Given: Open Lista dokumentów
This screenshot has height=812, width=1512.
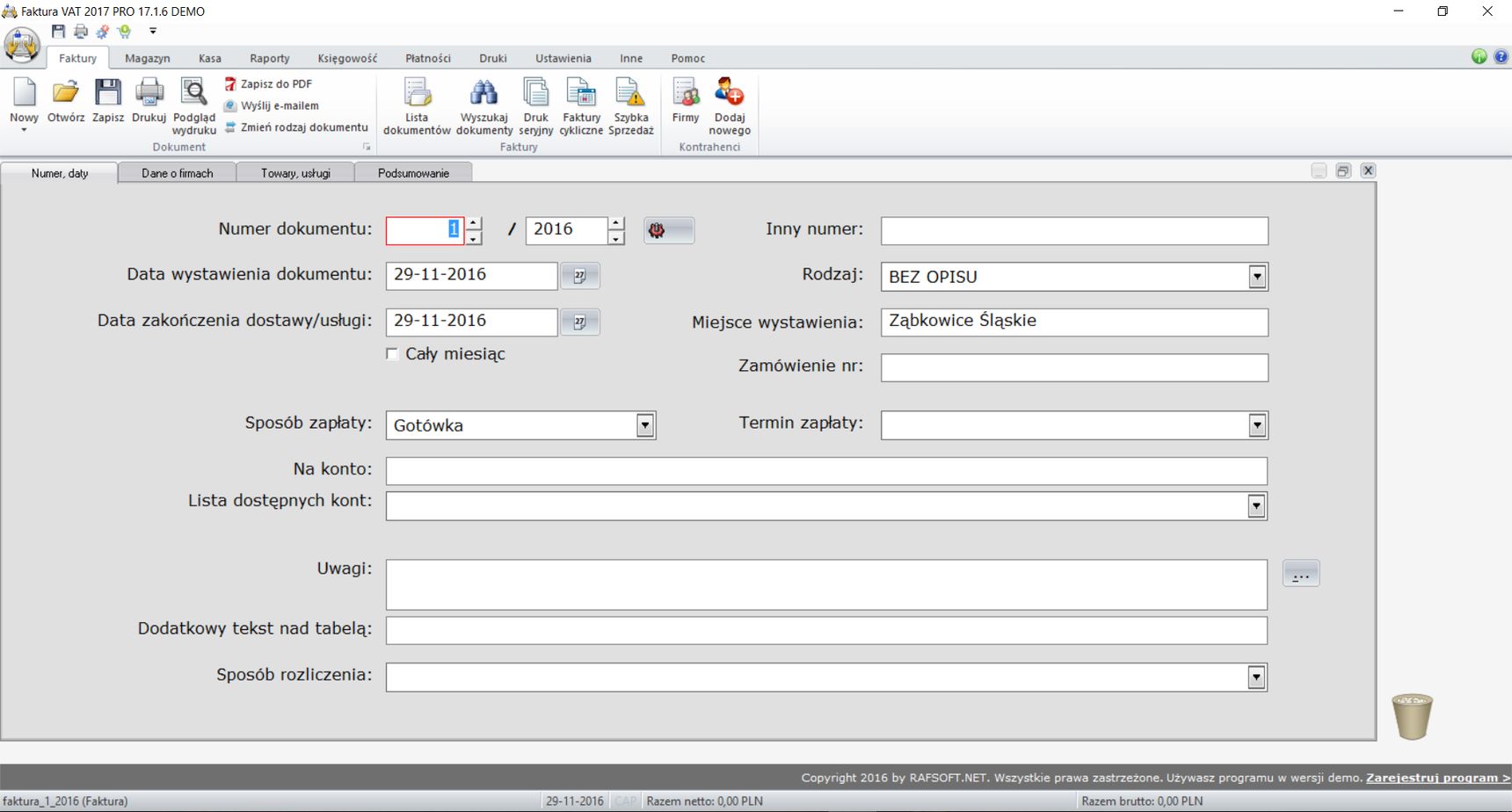Looking at the screenshot, I should tap(417, 105).
